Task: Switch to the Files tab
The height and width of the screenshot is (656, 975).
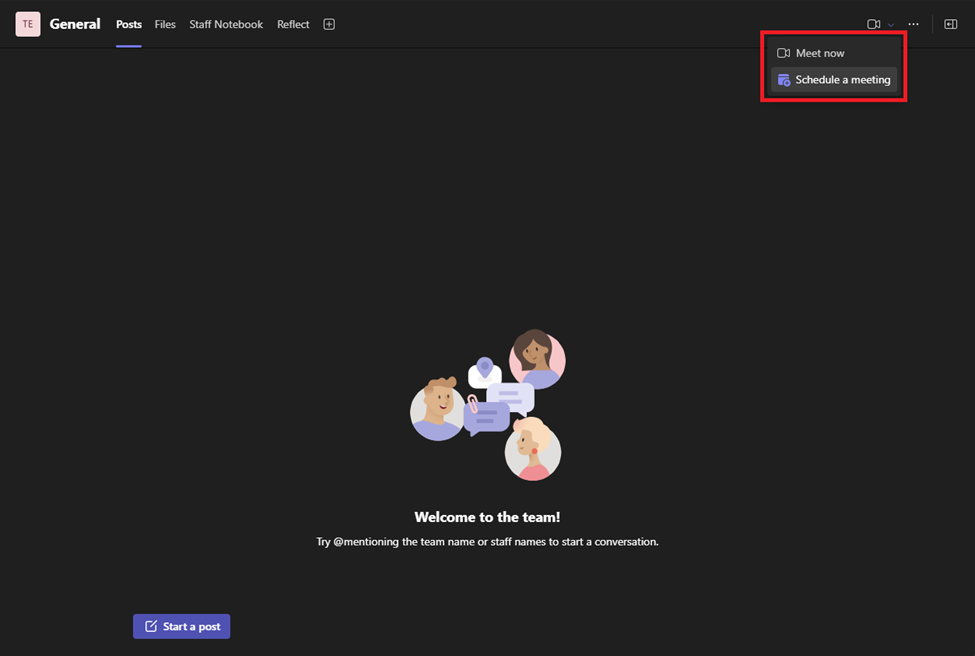Action: click(x=165, y=24)
